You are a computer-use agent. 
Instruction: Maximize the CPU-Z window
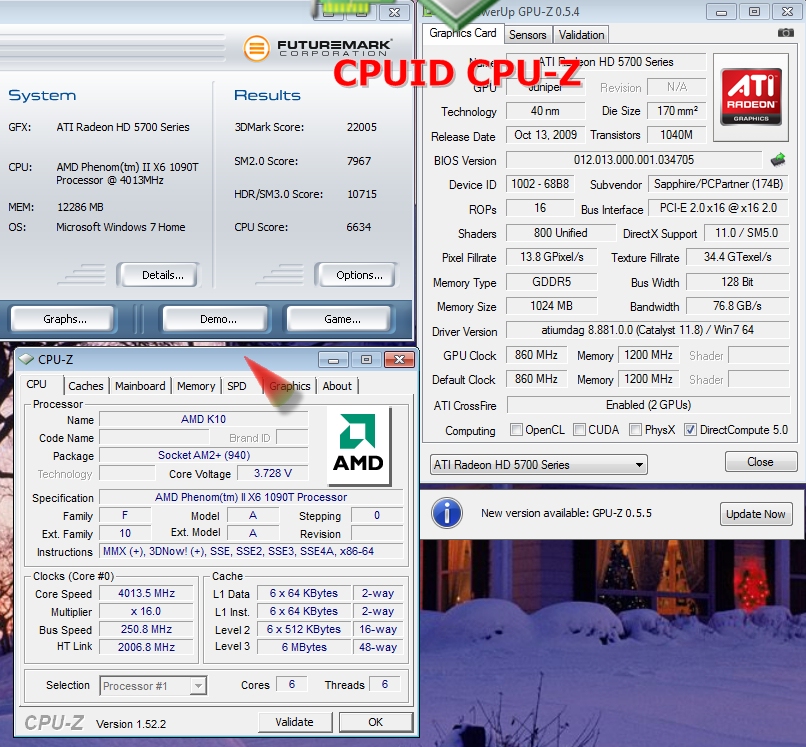pos(366,359)
